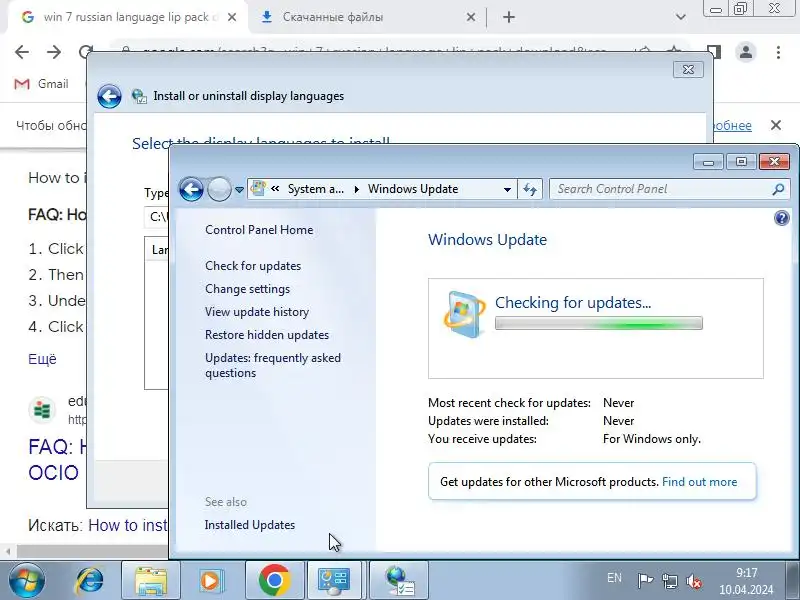Click the Windows Update forward arrow button

(219, 189)
